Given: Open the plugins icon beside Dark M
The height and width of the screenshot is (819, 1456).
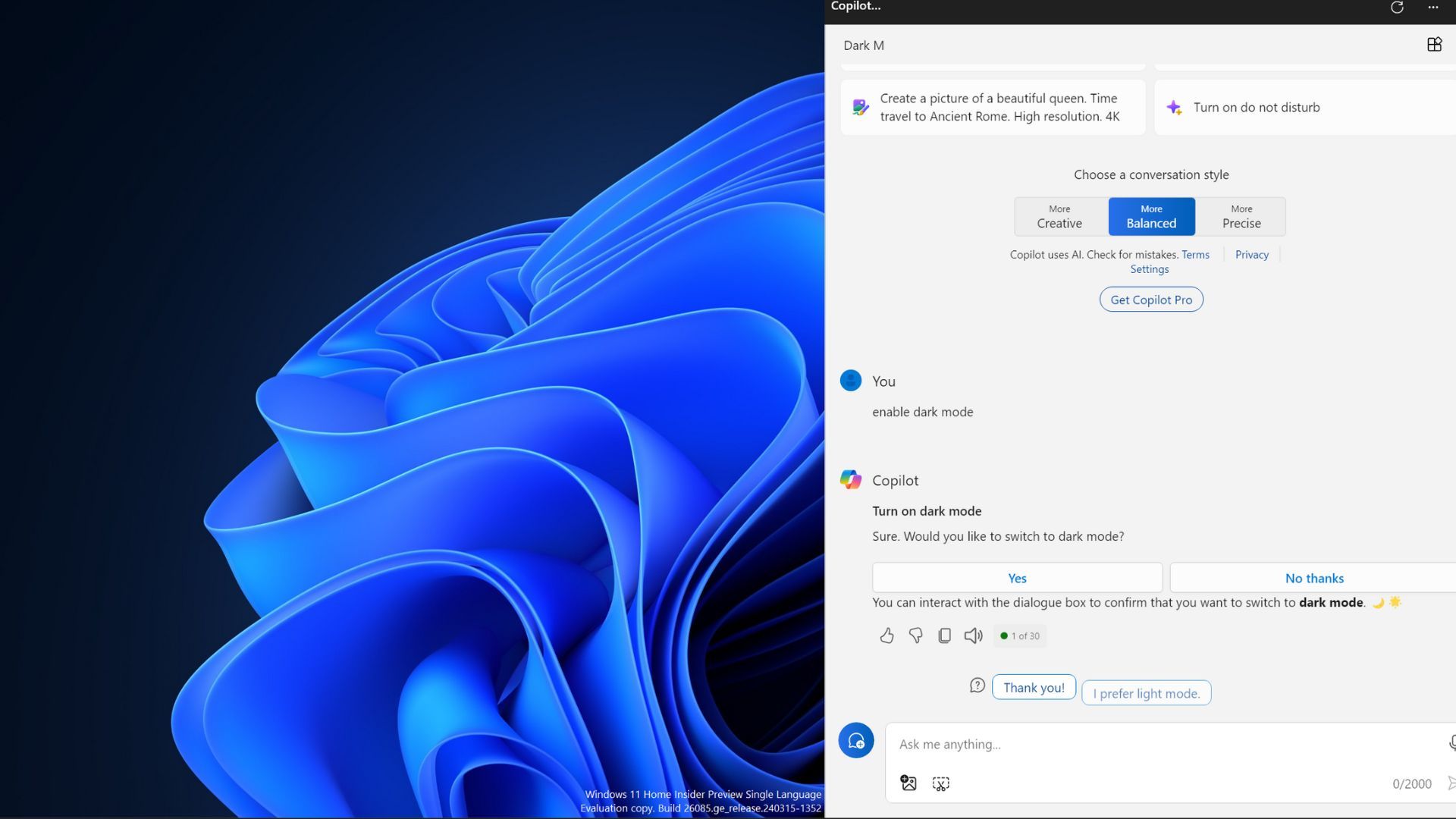Looking at the screenshot, I should [x=1434, y=45].
